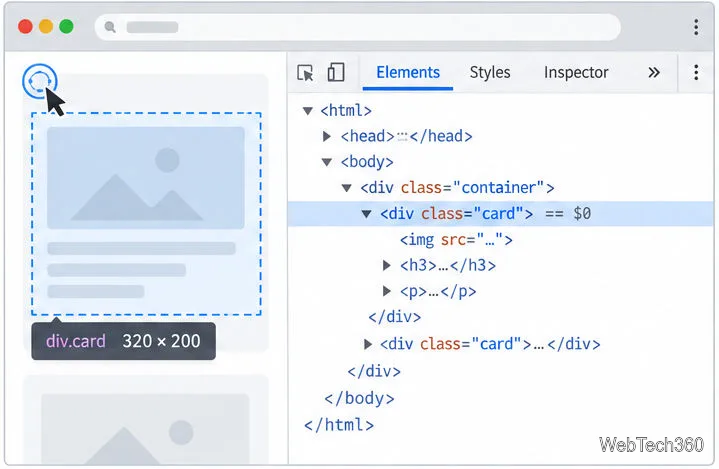Collapse the <html> node arrow
Image resolution: width=719 pixels, height=469 pixels.
coord(308,110)
